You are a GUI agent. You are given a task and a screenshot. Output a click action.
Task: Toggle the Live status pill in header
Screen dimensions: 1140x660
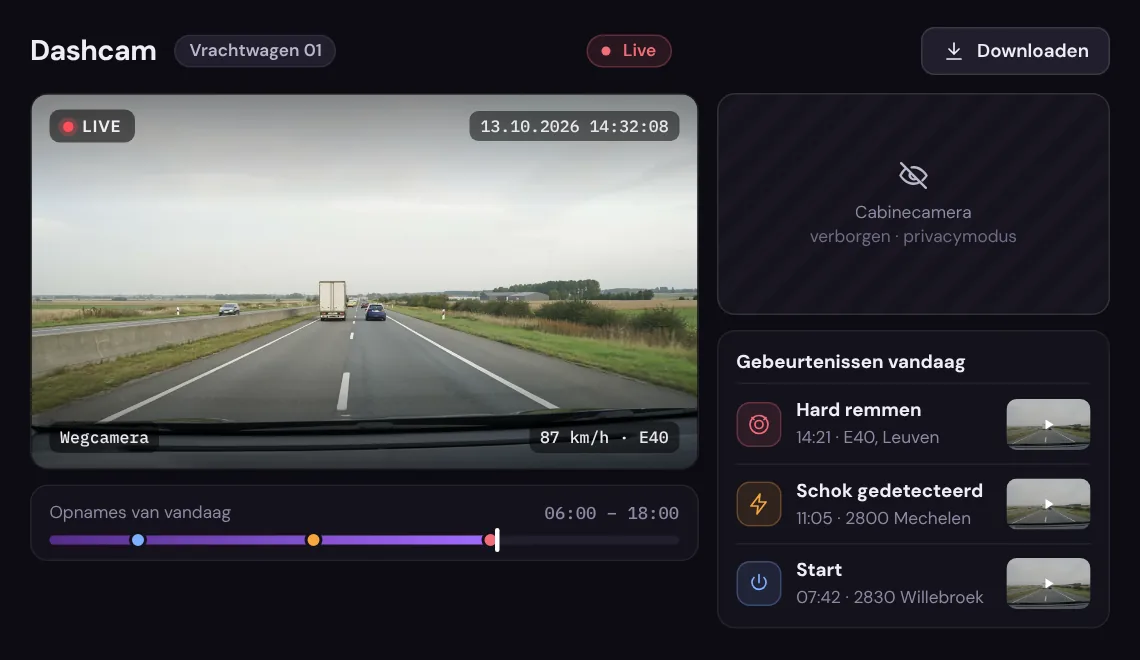[x=629, y=51]
